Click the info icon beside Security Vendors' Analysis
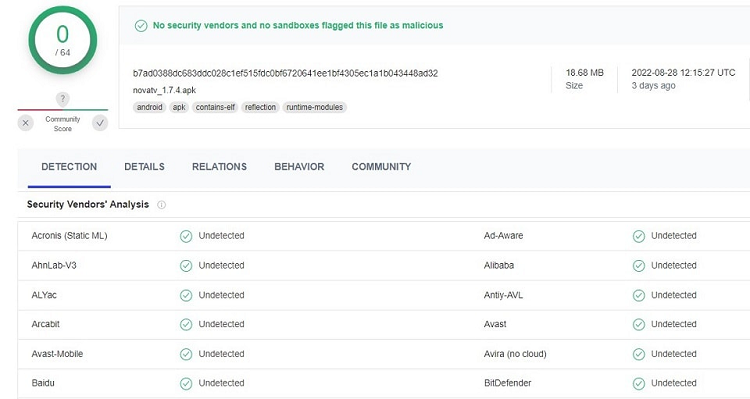Image resolution: width=750 pixels, height=399 pixels. [162, 205]
